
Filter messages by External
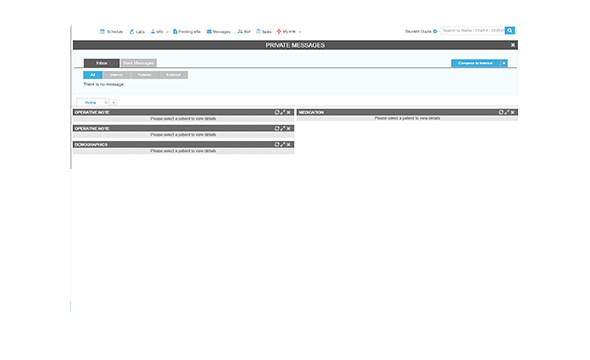[173, 75]
